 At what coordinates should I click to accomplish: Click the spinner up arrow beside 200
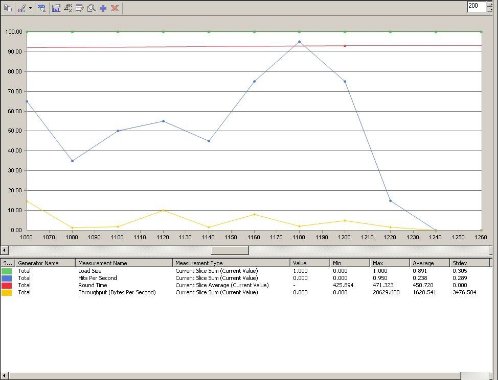click(x=490, y=4)
